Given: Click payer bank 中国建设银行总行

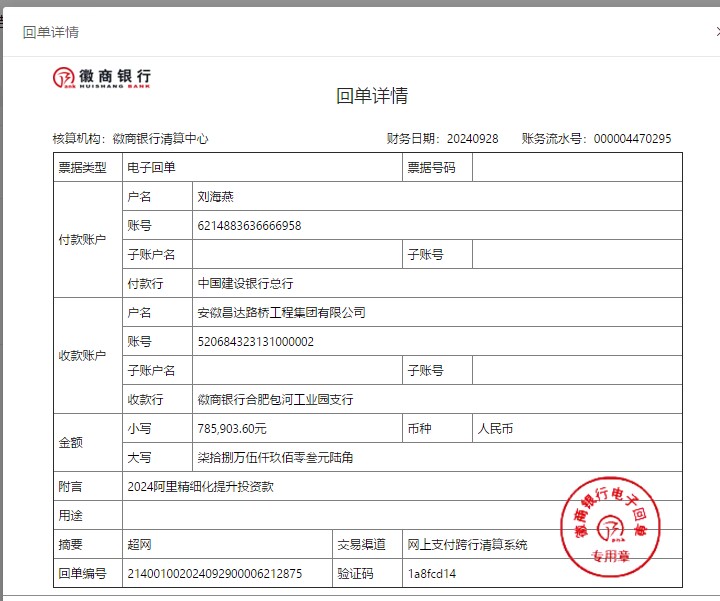Looking at the screenshot, I should (245, 284).
